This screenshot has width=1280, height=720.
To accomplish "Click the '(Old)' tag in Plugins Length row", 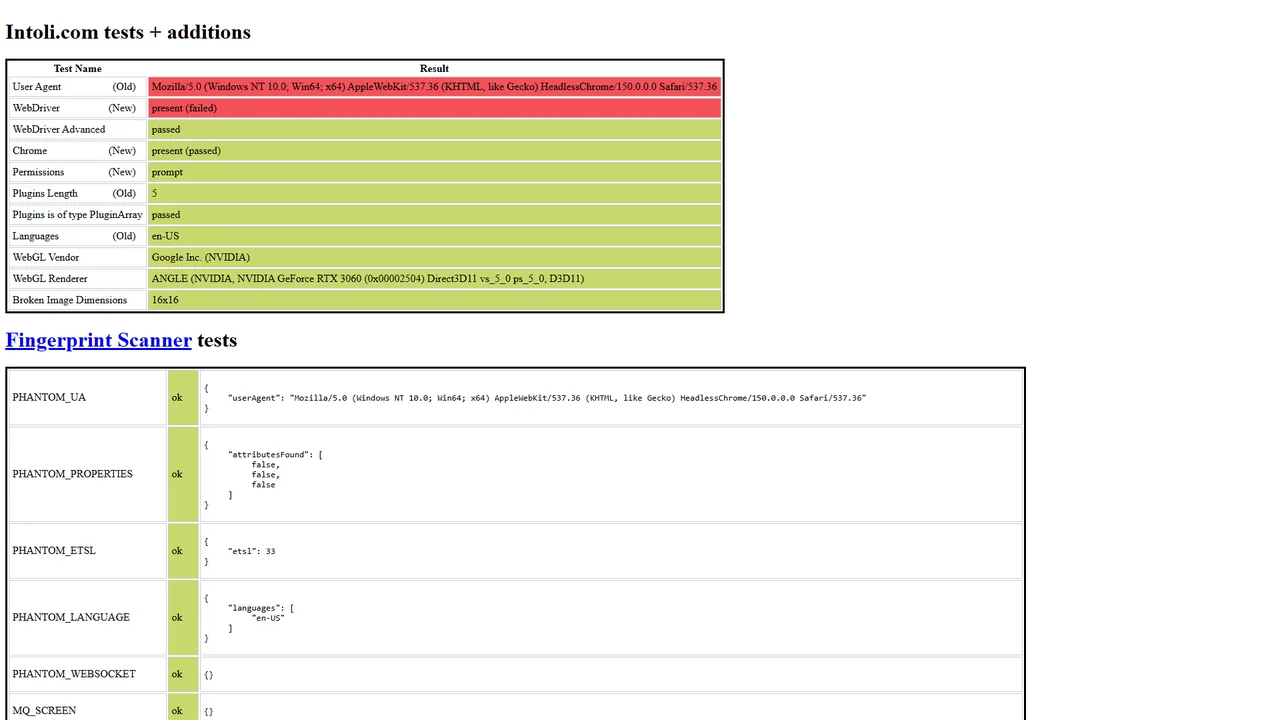I will click(x=124, y=193).
